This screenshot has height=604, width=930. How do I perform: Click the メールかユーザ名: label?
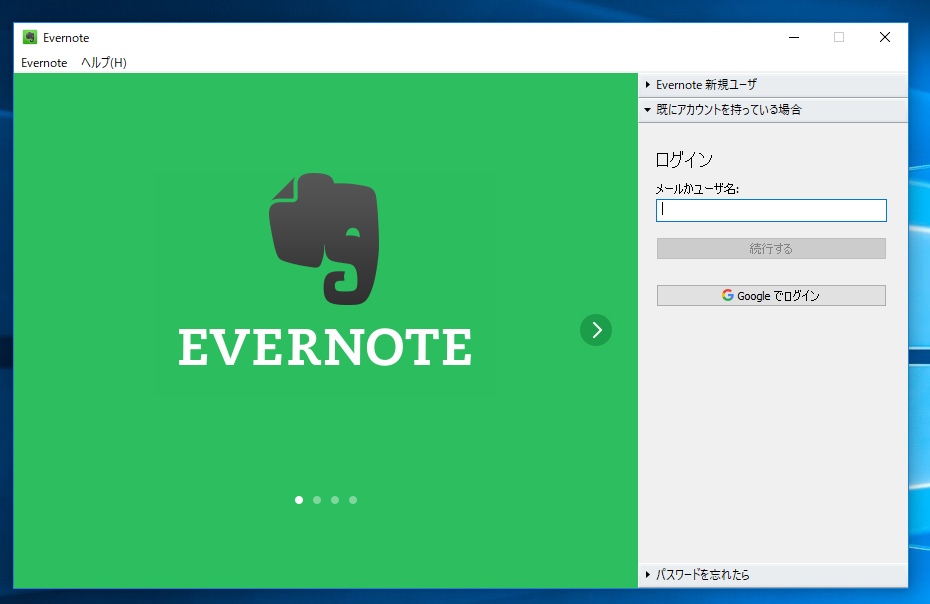click(x=697, y=189)
